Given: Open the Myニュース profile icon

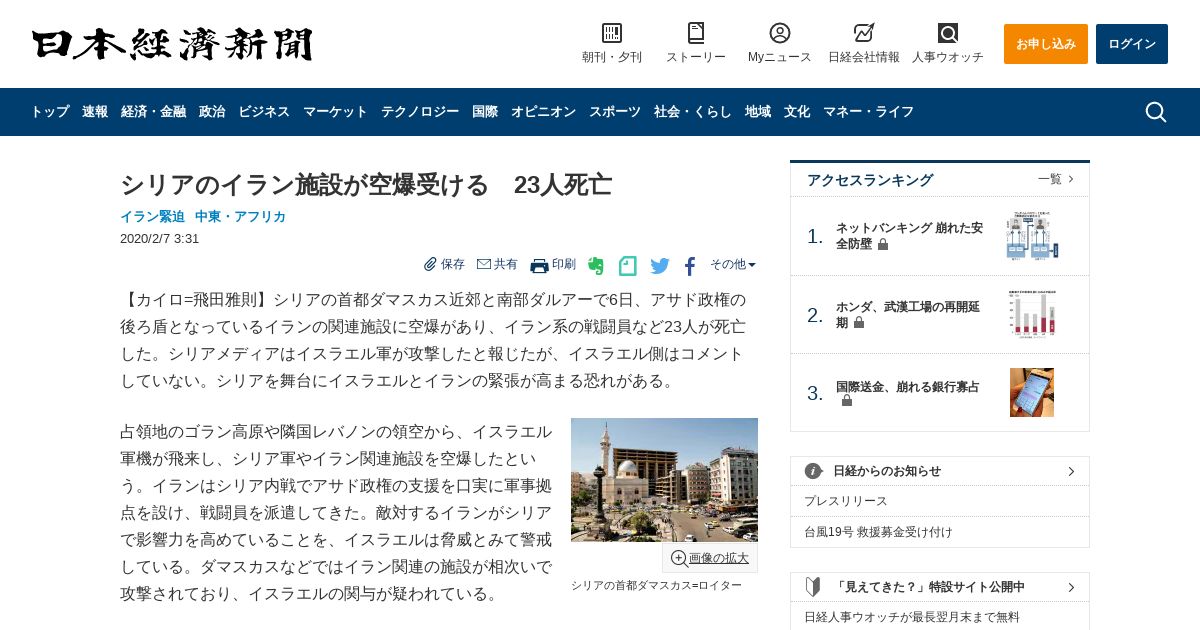Looking at the screenshot, I should pyautogui.click(x=780, y=33).
